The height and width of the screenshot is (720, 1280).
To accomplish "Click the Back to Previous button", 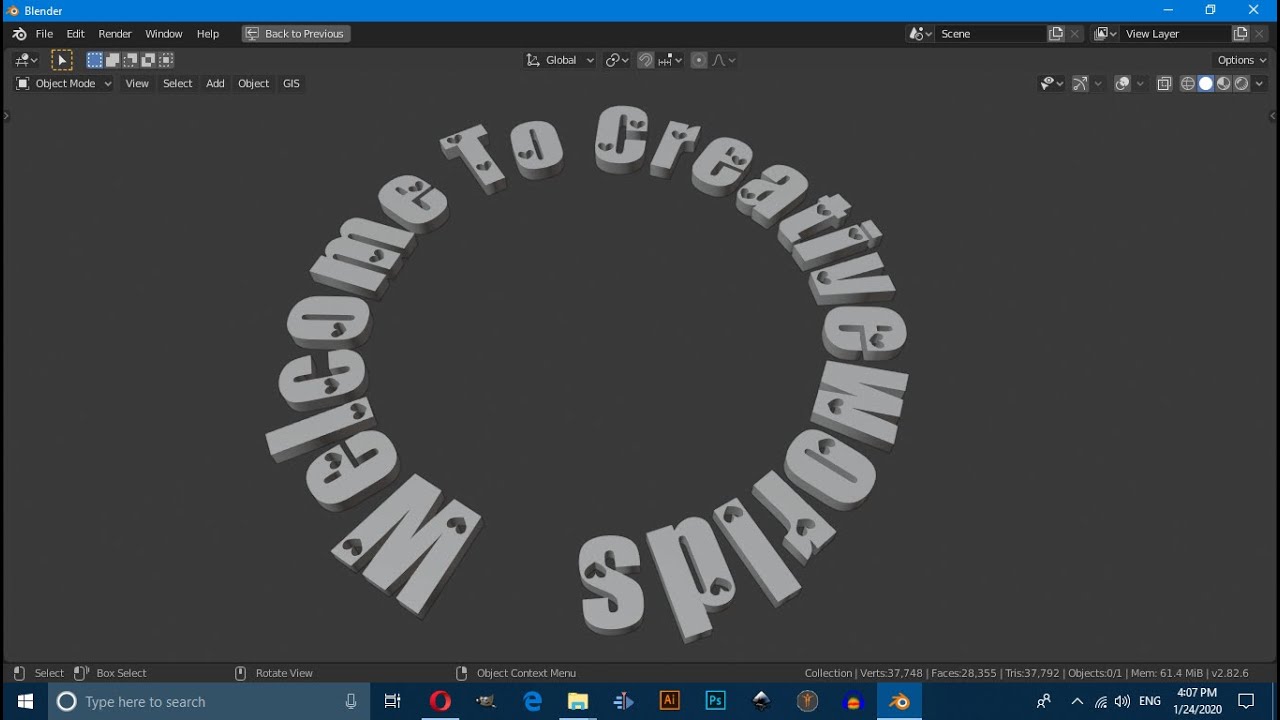I will (296, 34).
